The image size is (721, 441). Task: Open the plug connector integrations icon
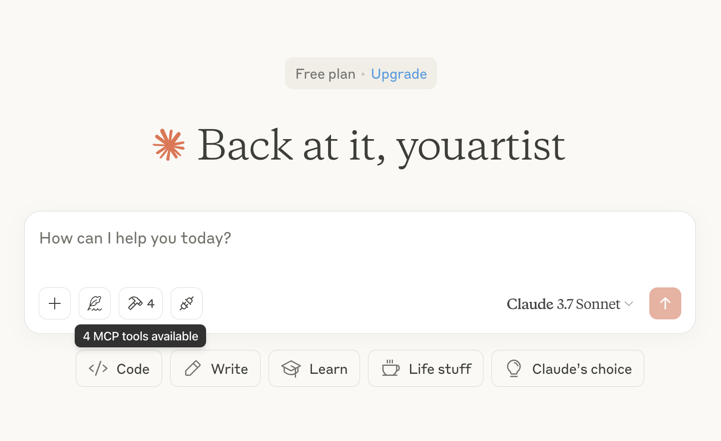tap(187, 304)
